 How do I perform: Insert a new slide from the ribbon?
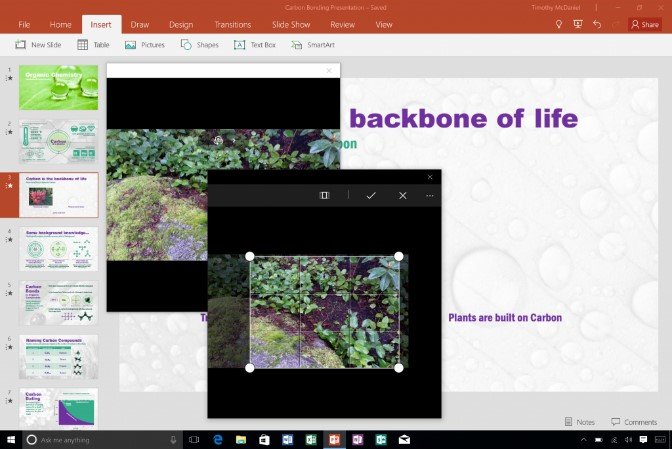[x=38, y=45]
